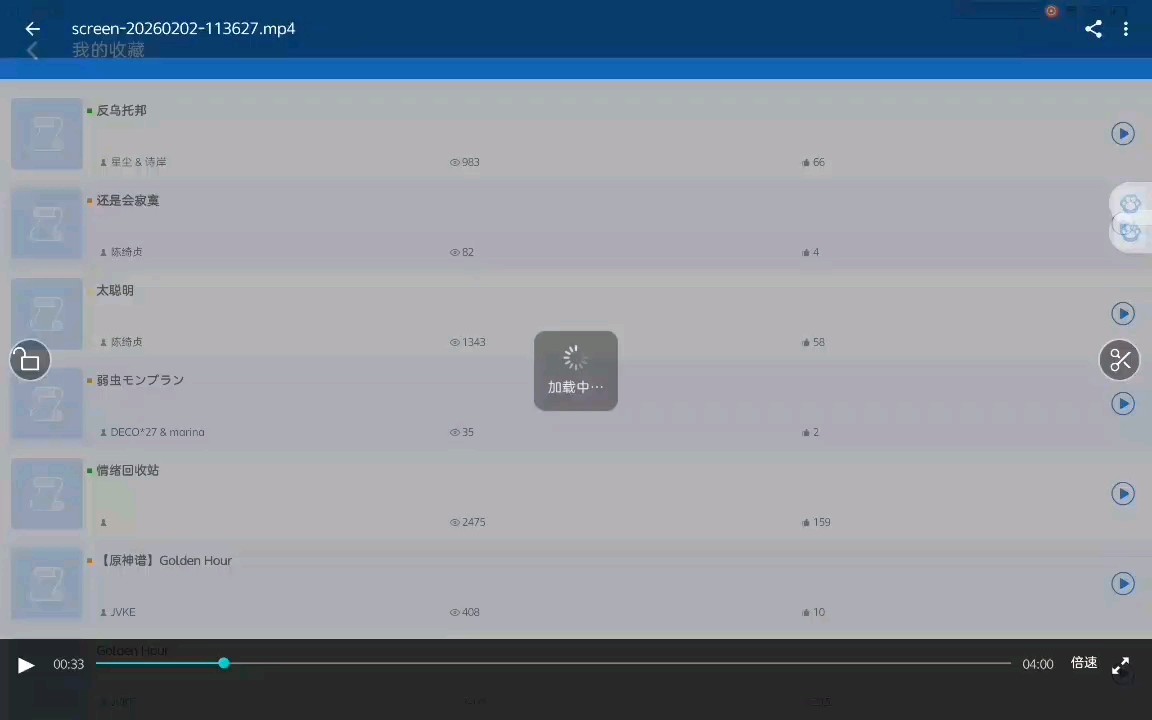Image resolution: width=1152 pixels, height=720 pixels.
Task: Toggle fullscreen with the expand arrows icon
Action: coord(1121,665)
